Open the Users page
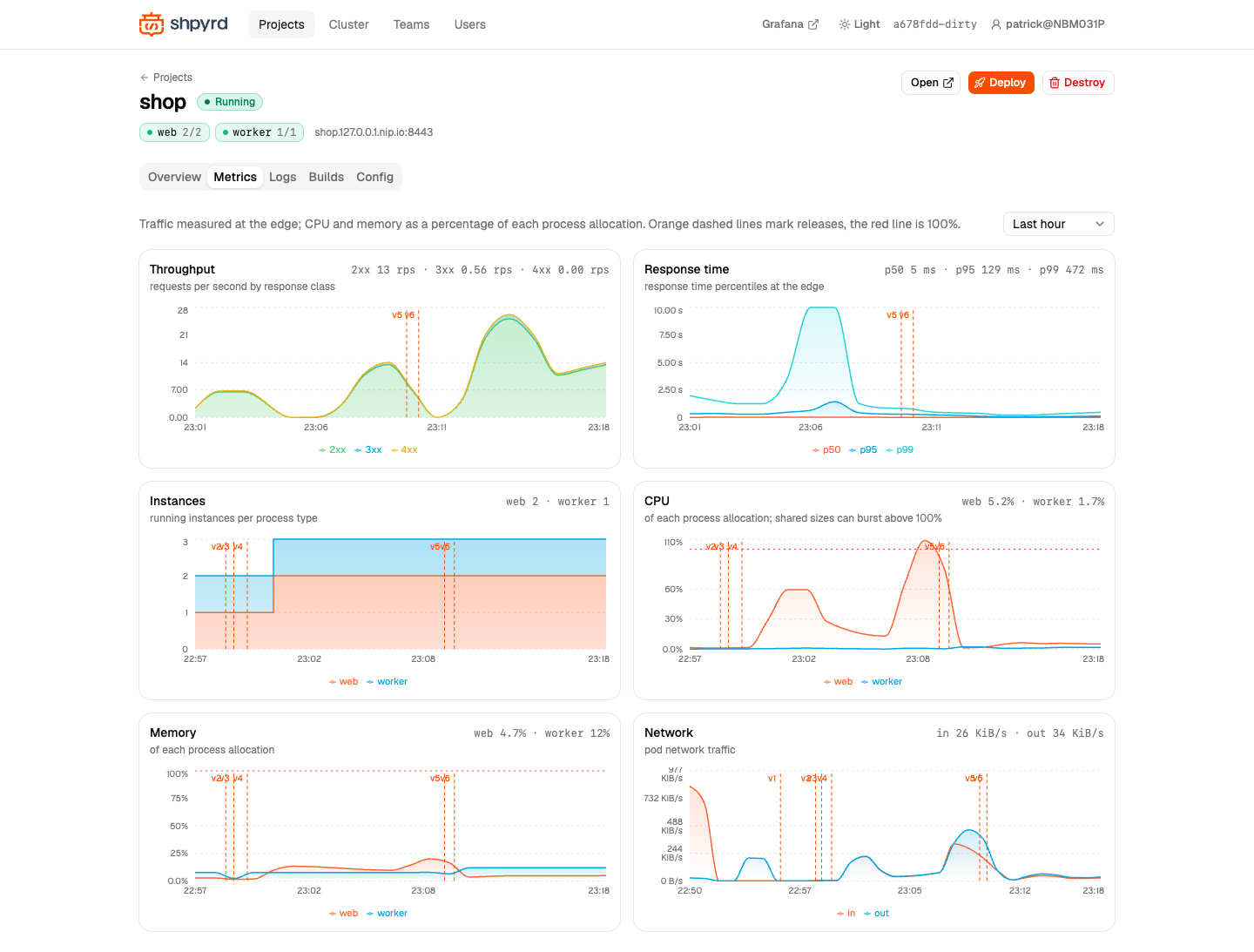Viewport: 1254px width, 952px height. (x=470, y=24)
